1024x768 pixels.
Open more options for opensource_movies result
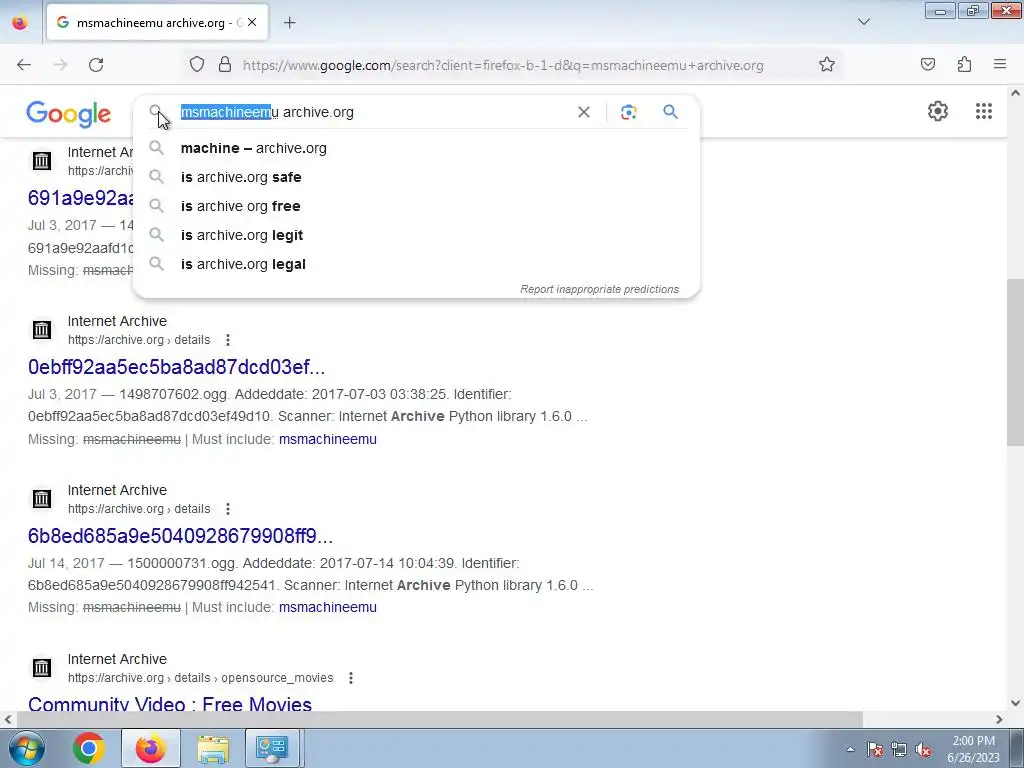[351, 678]
